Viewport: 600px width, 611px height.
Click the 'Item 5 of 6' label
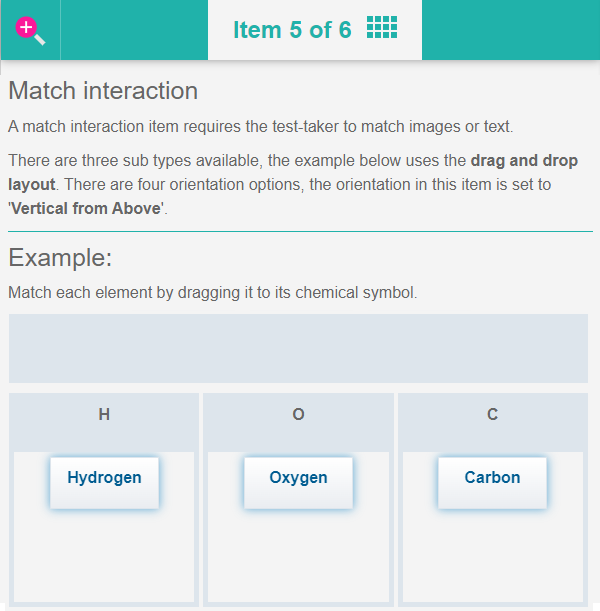292,30
